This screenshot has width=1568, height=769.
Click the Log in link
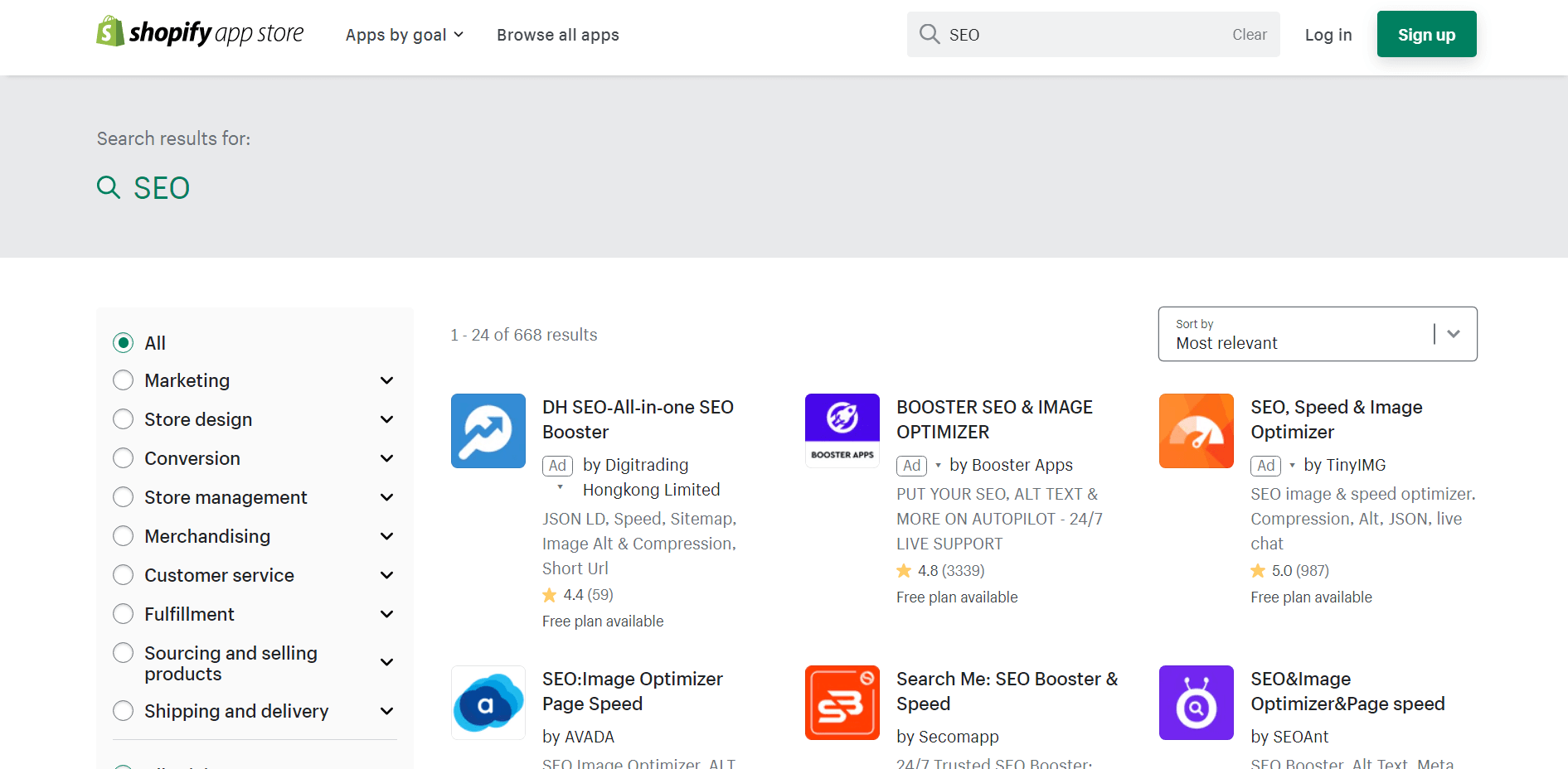coord(1328,35)
